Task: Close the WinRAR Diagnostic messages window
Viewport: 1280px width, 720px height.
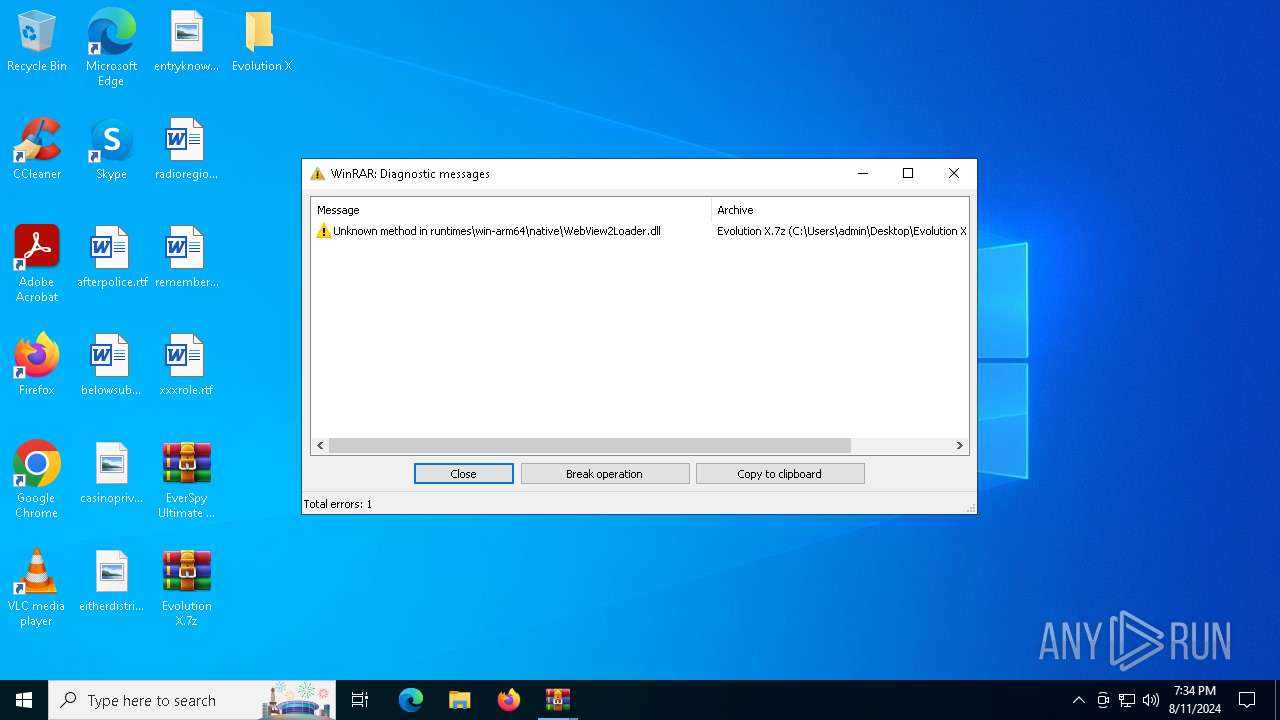Action: click(x=954, y=173)
